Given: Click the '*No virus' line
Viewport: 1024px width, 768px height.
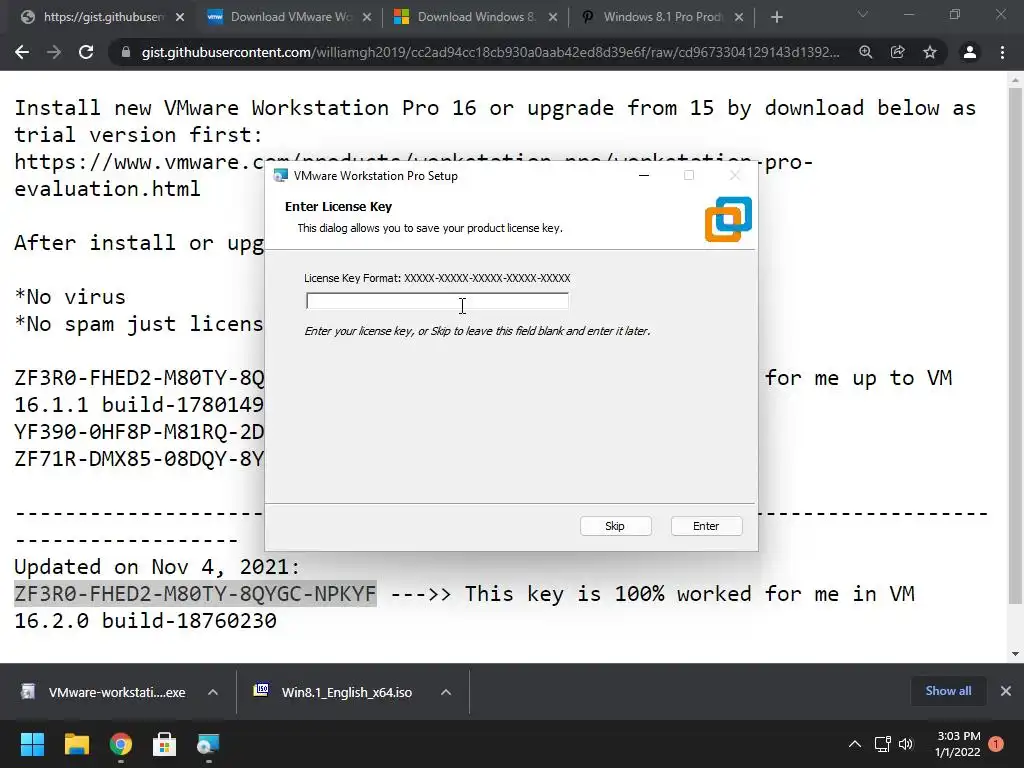Looking at the screenshot, I should coord(70,296).
